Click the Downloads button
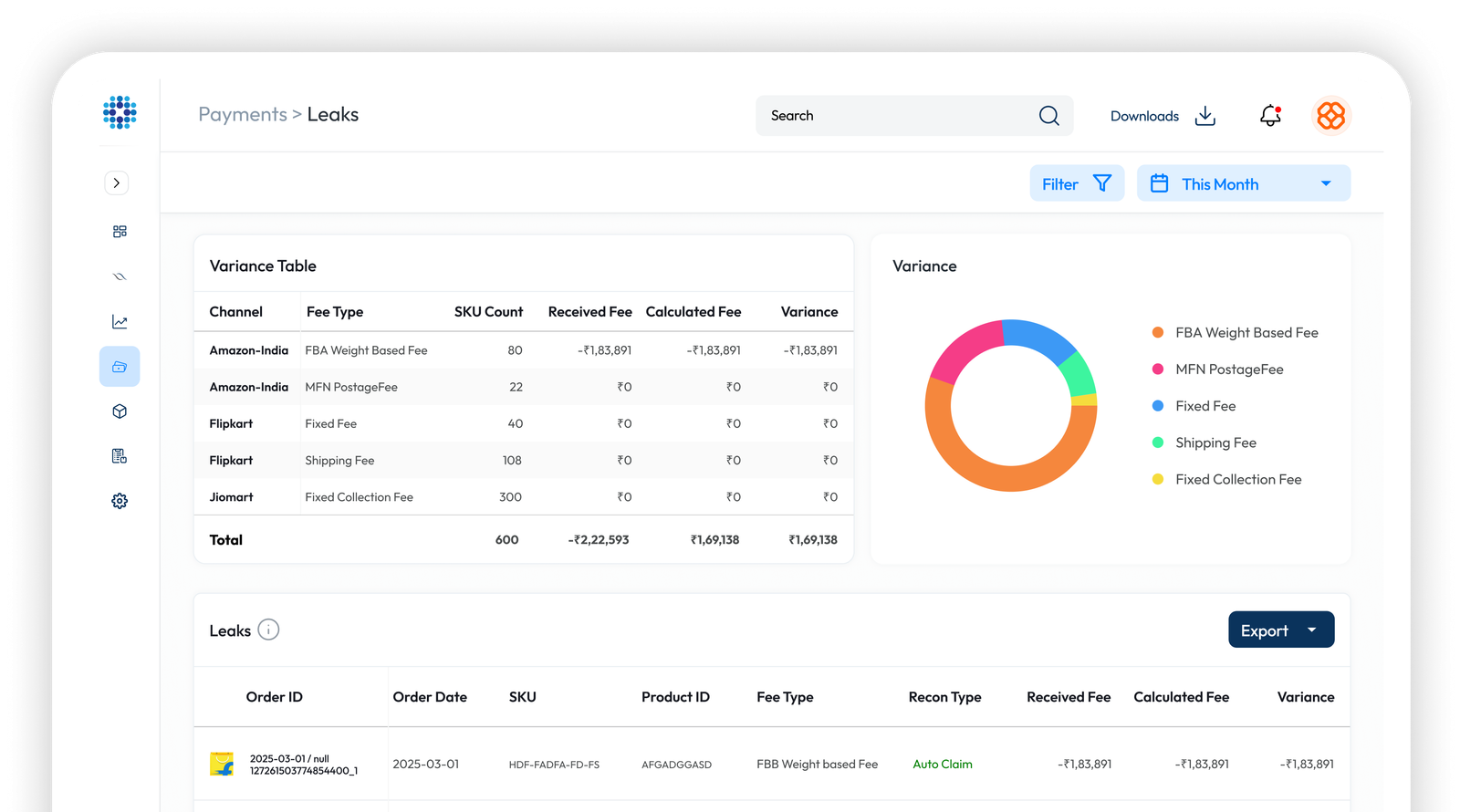The height and width of the screenshot is (812, 1460). (x=1162, y=116)
